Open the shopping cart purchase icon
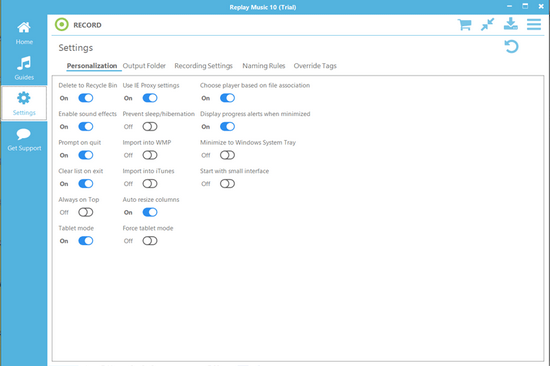Viewport: 550px width, 366px height. click(464, 25)
